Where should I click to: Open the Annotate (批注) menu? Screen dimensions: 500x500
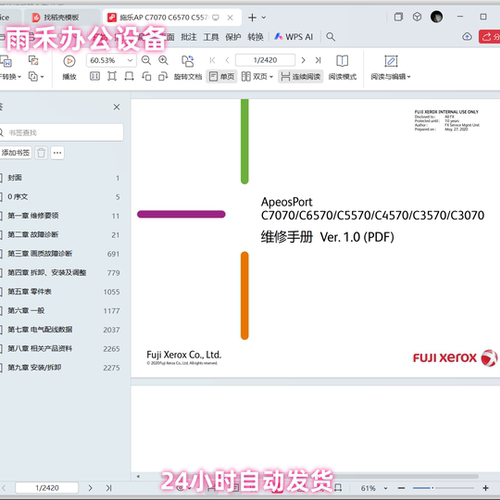tap(189, 37)
